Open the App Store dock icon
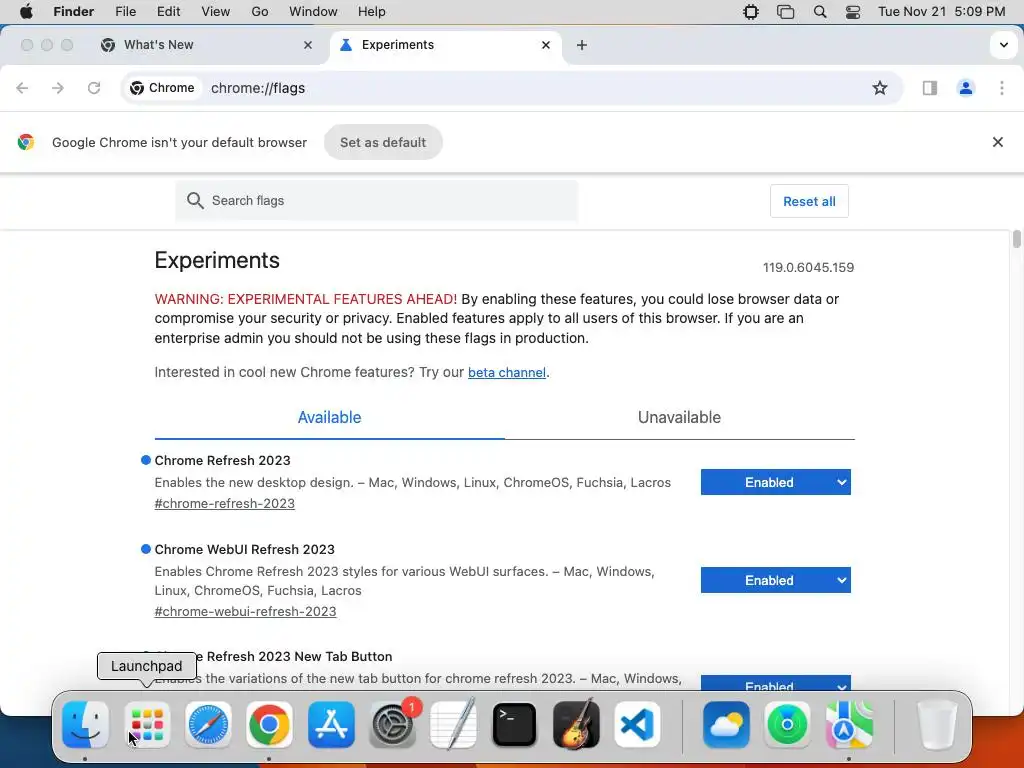This screenshot has height=768, width=1024. point(331,724)
